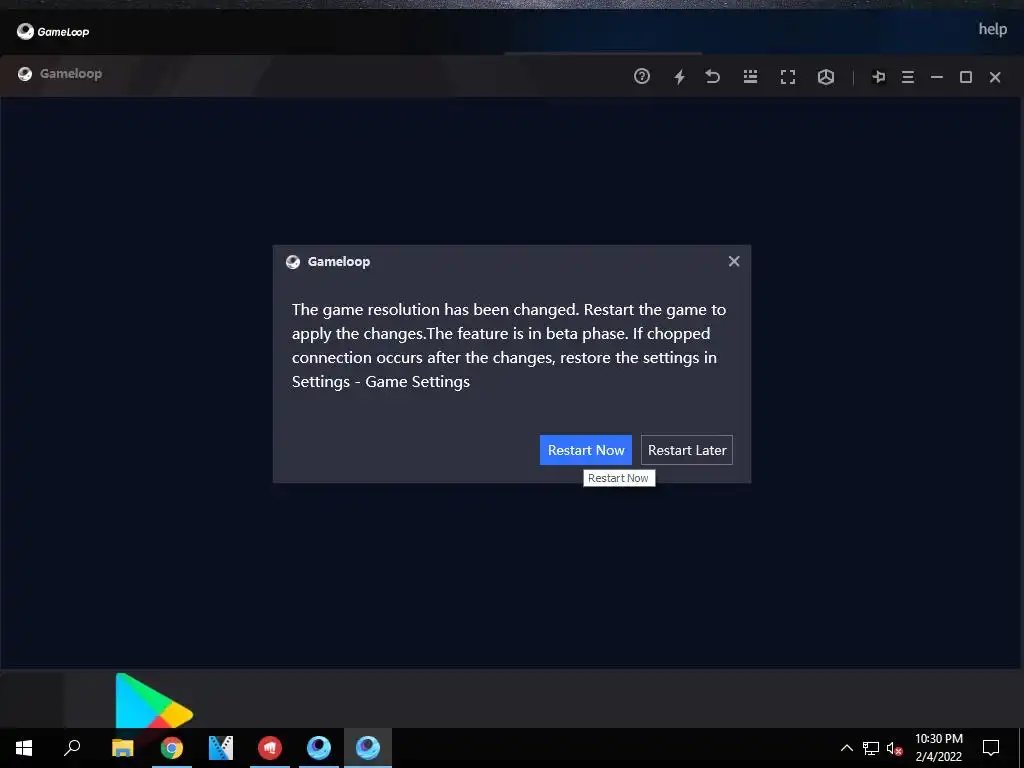Viewport: 1024px width, 768px height.
Task: Click the help link at top right
Action: click(993, 29)
